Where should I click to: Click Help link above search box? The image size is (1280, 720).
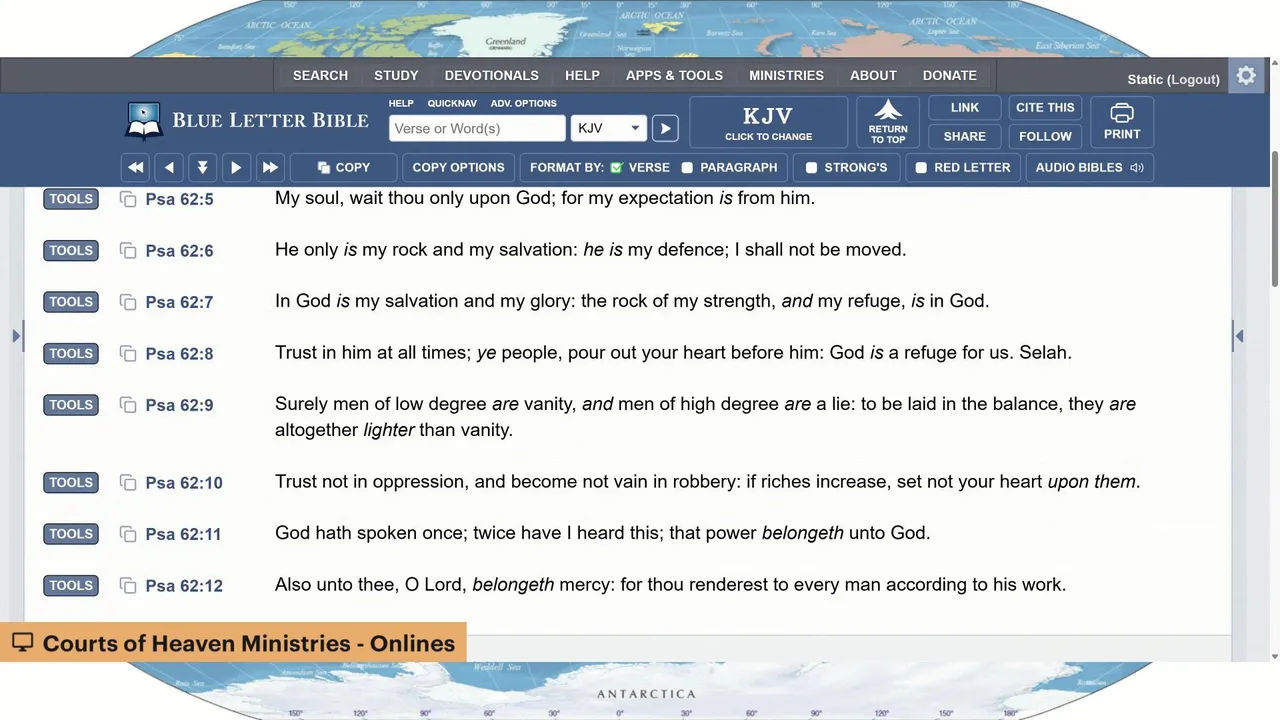click(x=401, y=103)
